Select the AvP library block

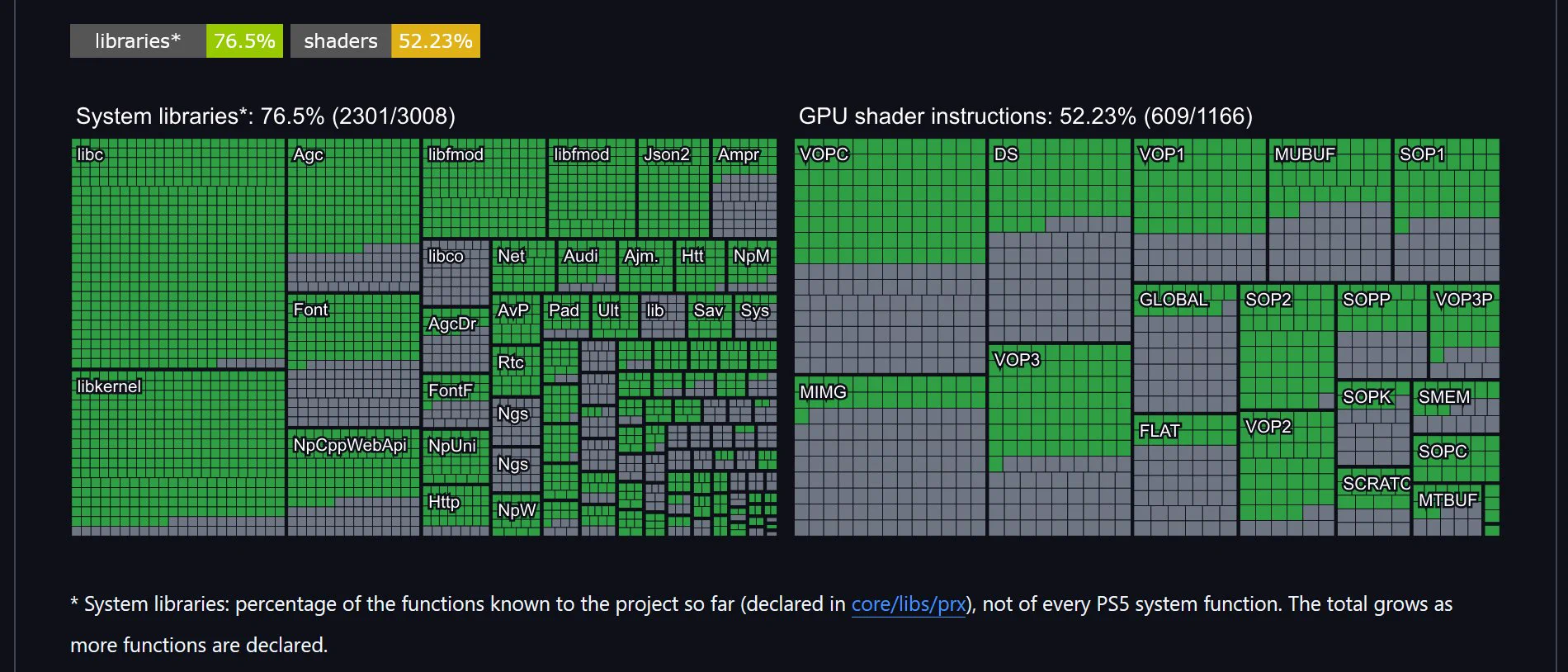coord(516,319)
